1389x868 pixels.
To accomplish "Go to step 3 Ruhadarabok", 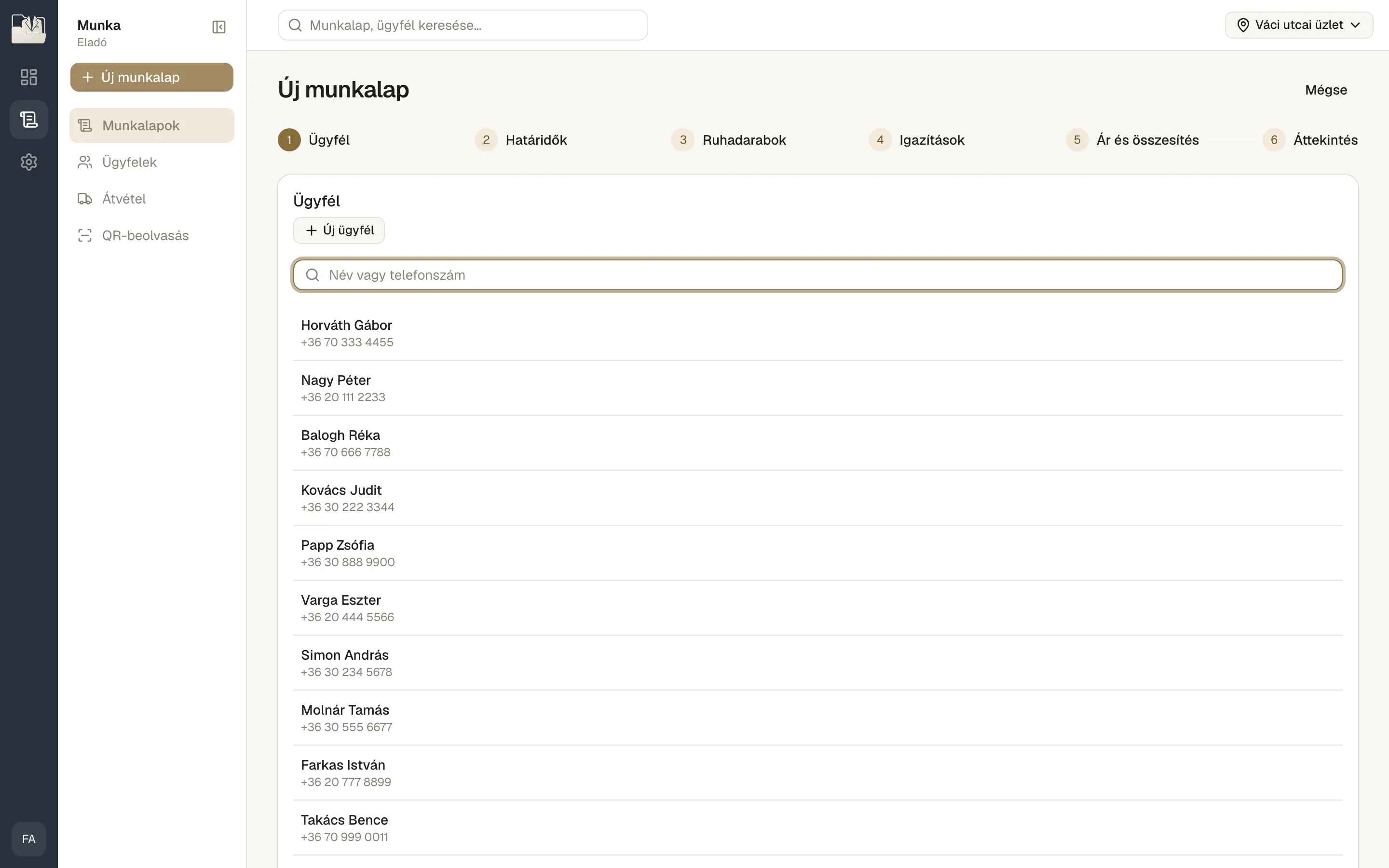I will 729,140.
